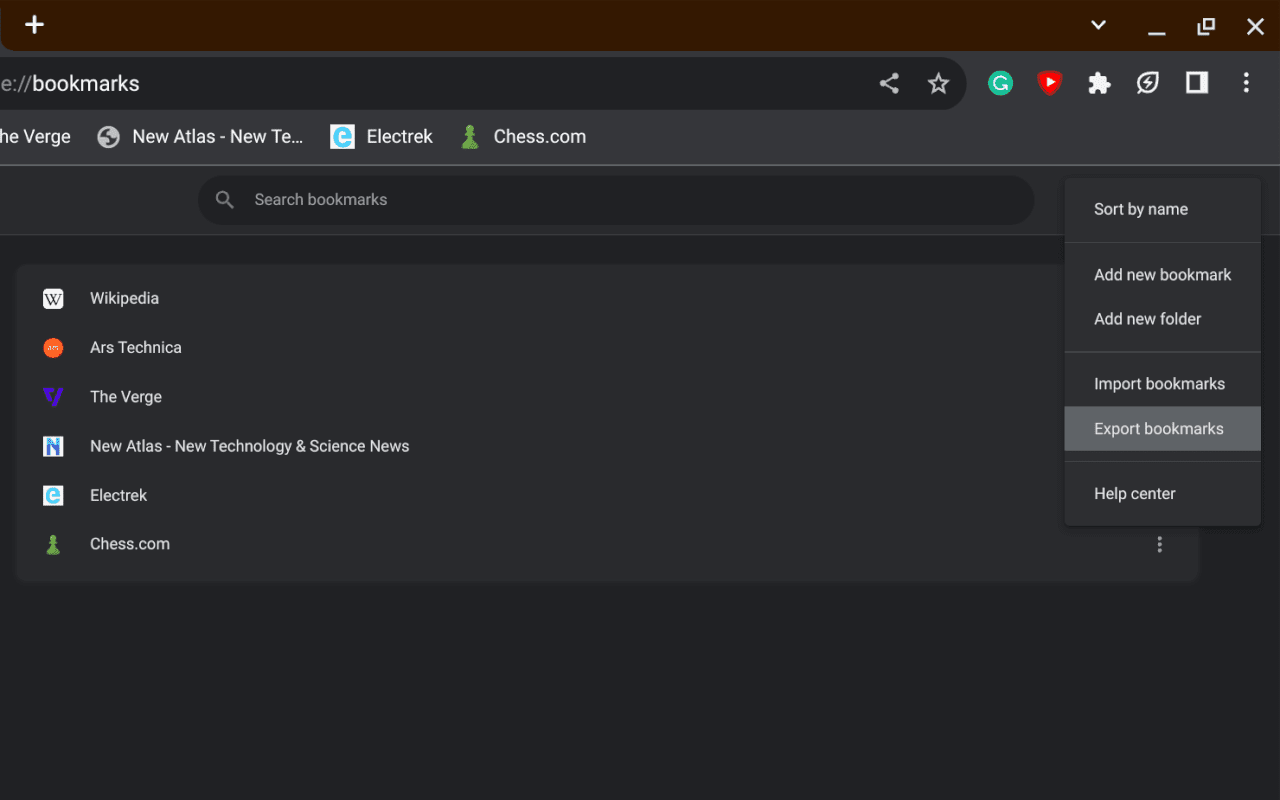Bookmark this tab with the star icon
The height and width of the screenshot is (800, 1280).
coord(938,83)
